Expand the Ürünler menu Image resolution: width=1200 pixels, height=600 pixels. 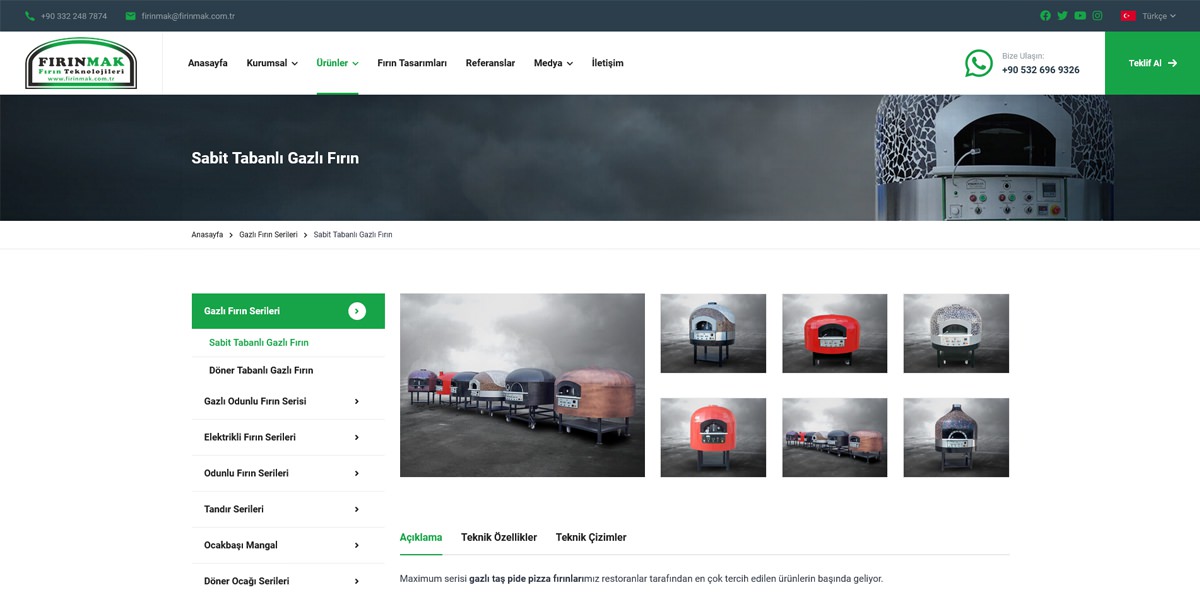337,63
